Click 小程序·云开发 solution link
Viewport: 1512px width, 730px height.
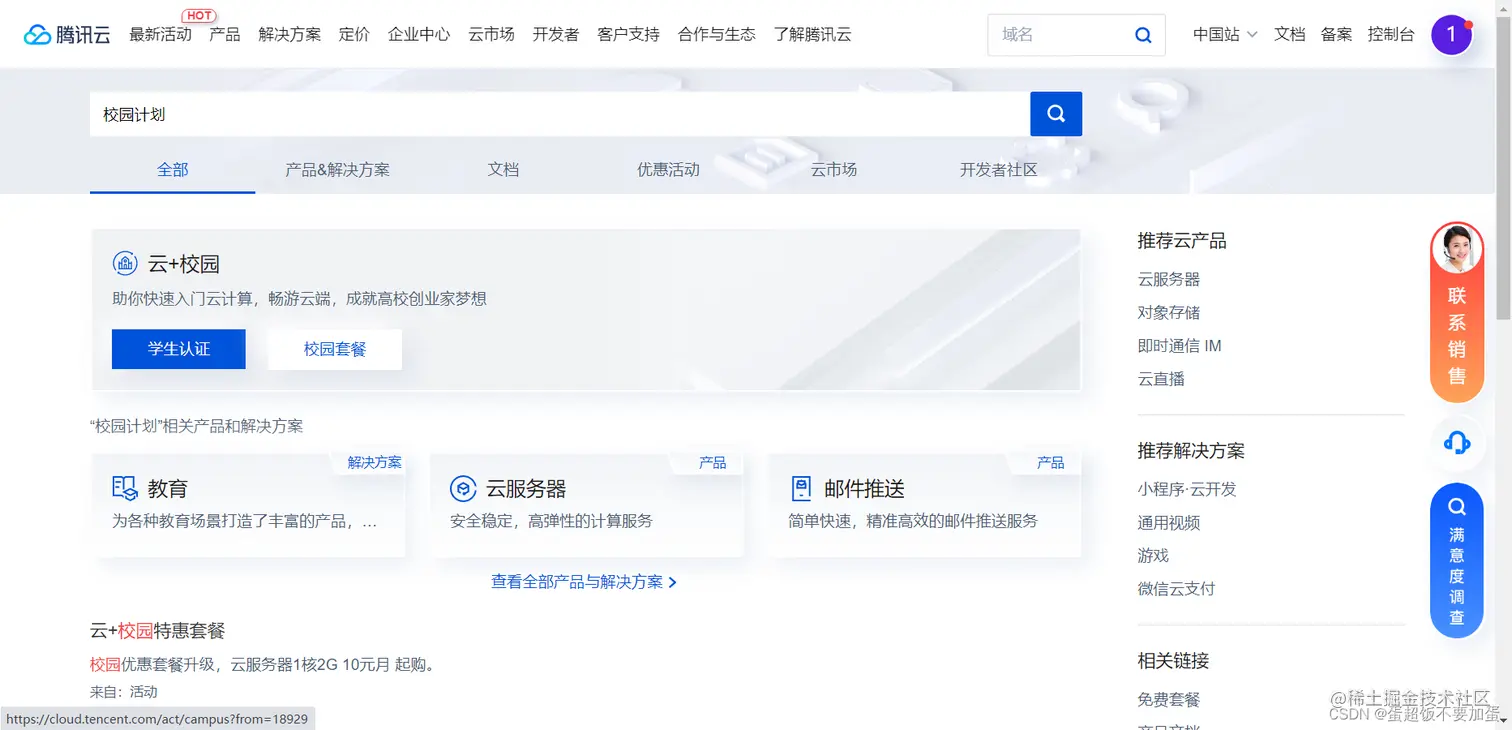tap(1187, 489)
